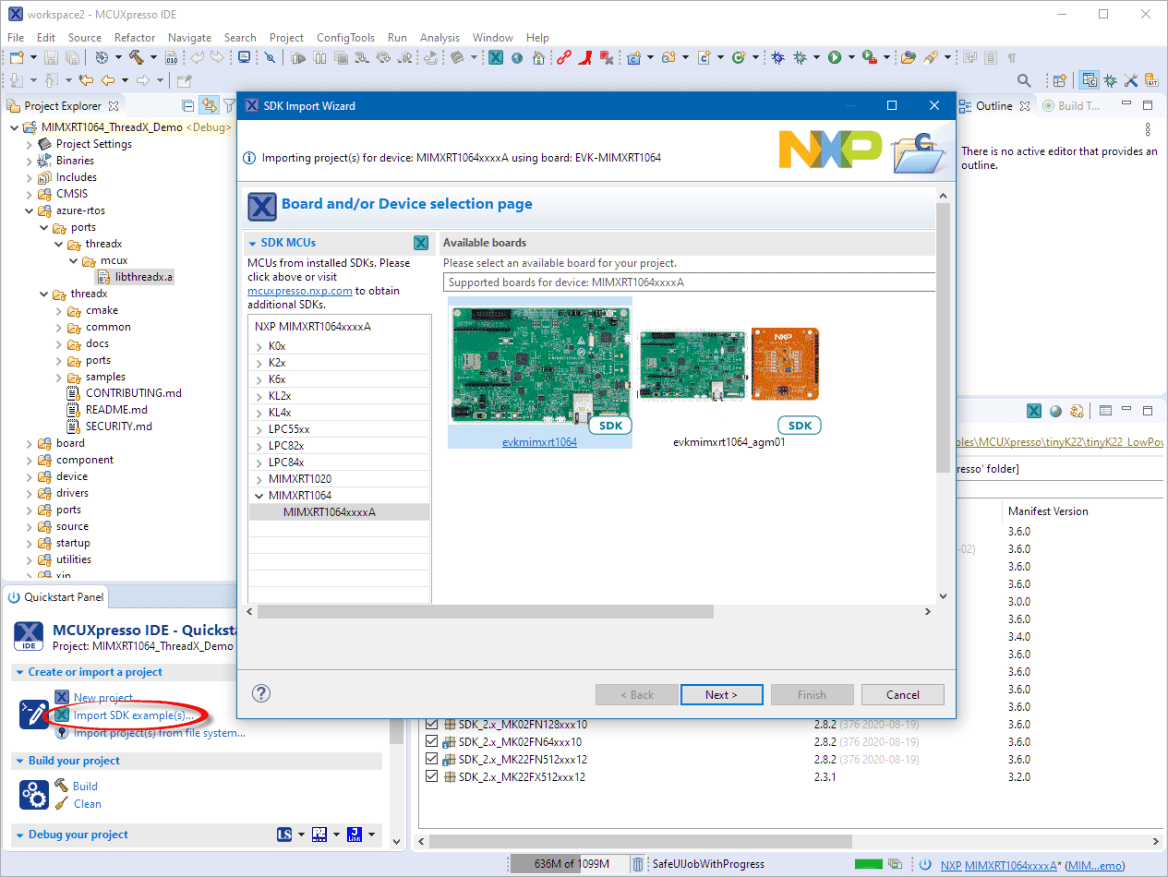Click the heap usage indicator showing 636M

coord(569,863)
